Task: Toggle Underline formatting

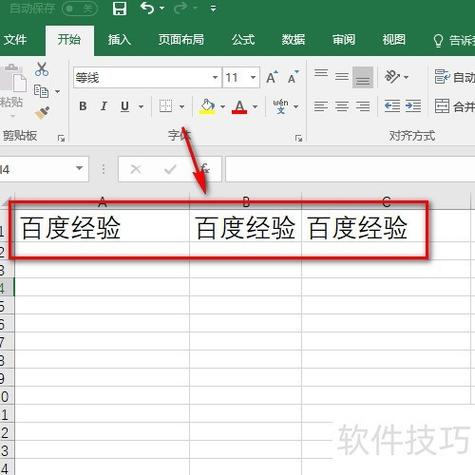Action: (125, 107)
